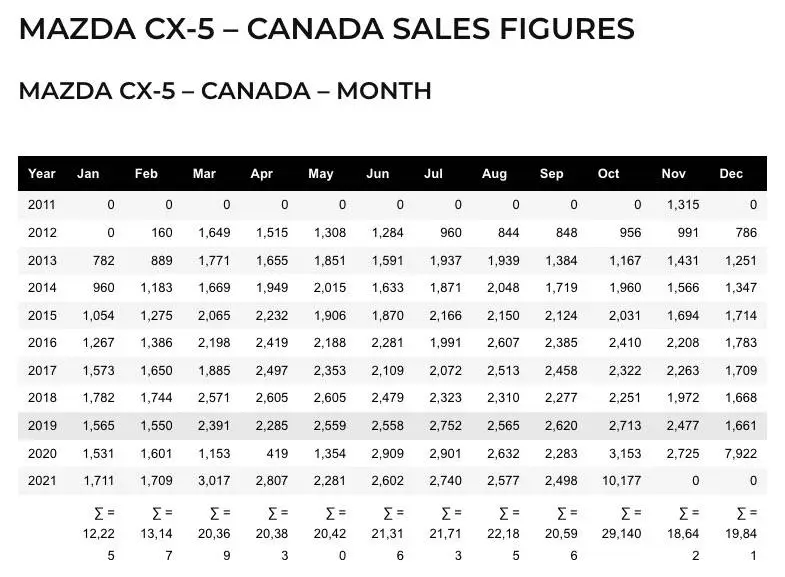Select the Jan column header
785x577 pixels.
click(88, 174)
